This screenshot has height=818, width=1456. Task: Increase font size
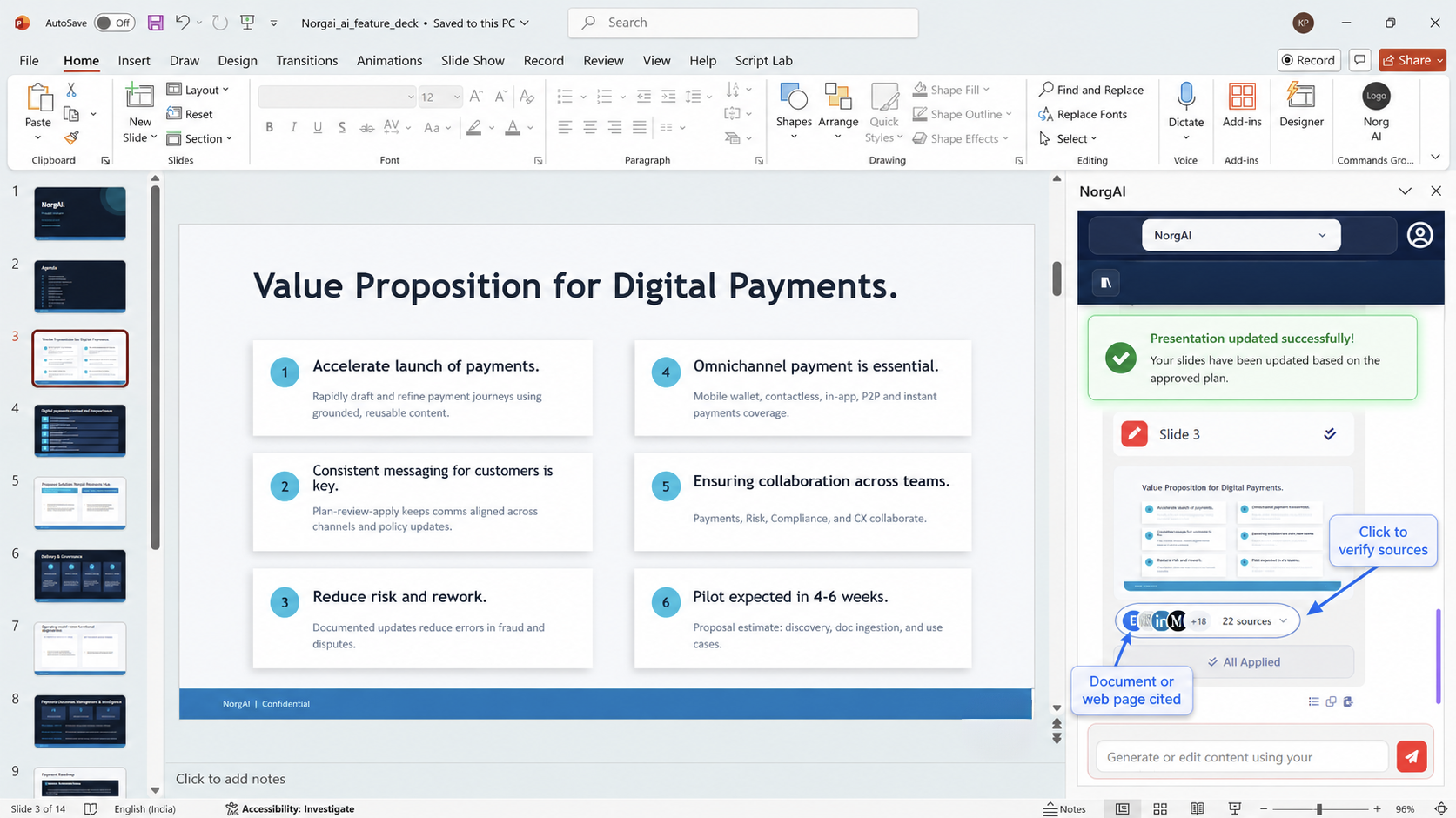click(476, 97)
